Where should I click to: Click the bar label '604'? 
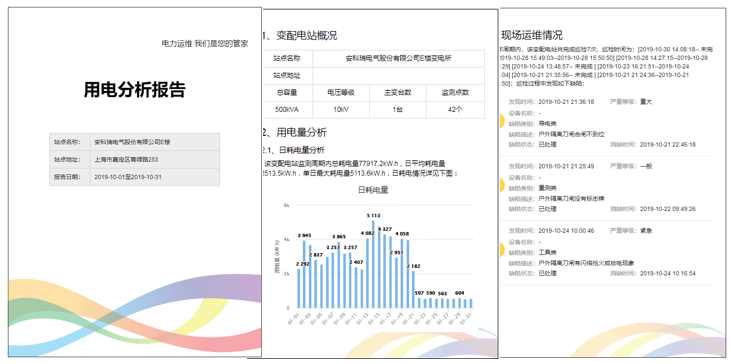click(459, 293)
